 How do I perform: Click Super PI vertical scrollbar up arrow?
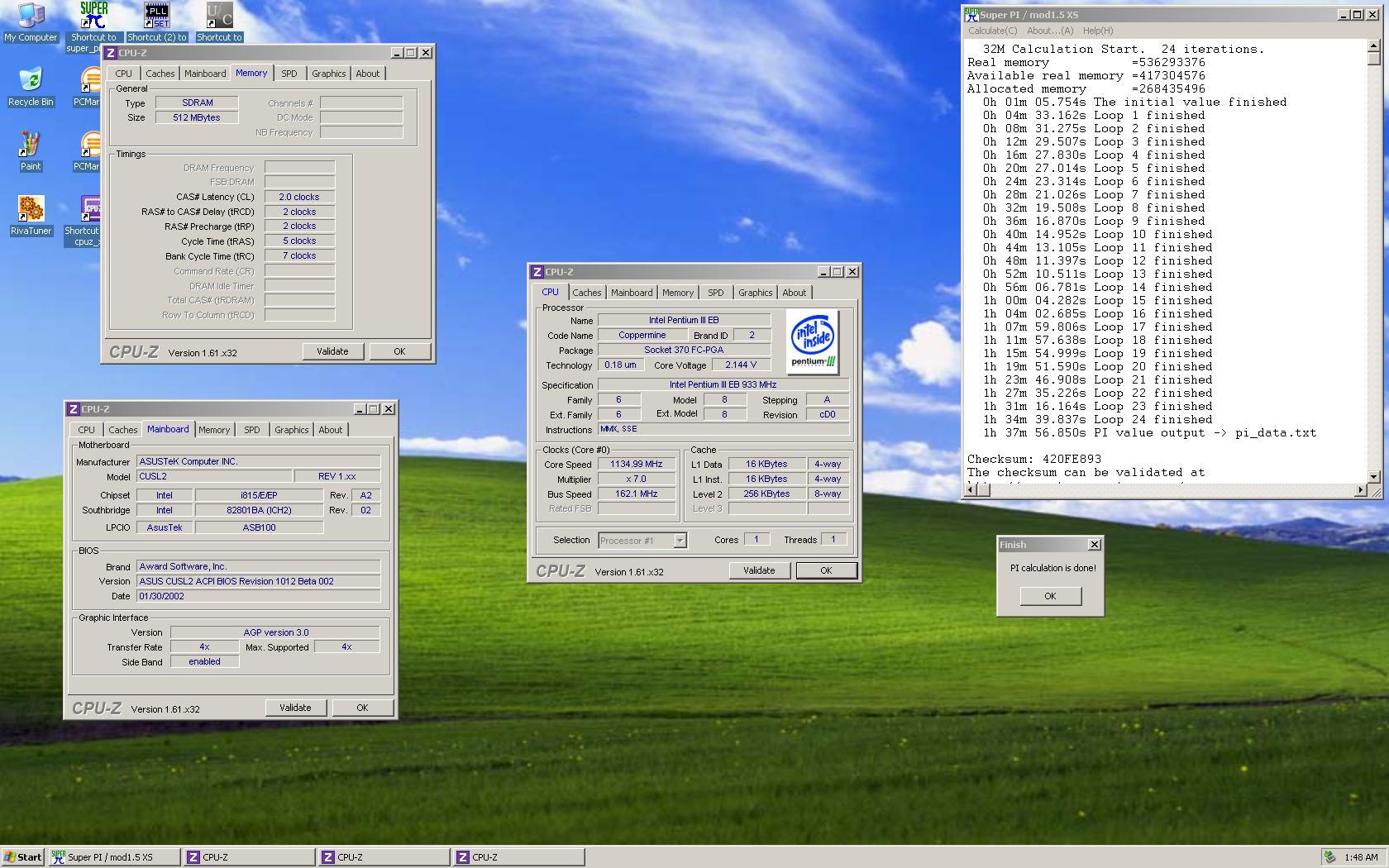pyautogui.click(x=1374, y=45)
